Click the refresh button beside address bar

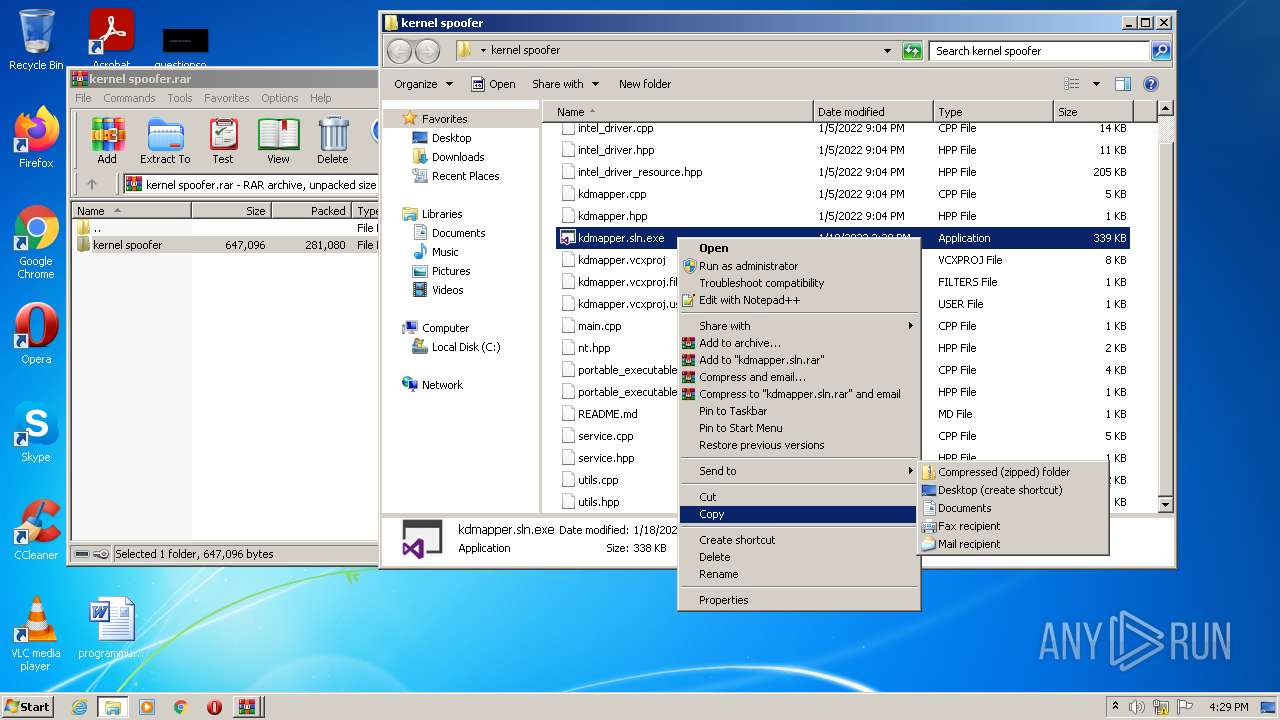click(x=912, y=51)
